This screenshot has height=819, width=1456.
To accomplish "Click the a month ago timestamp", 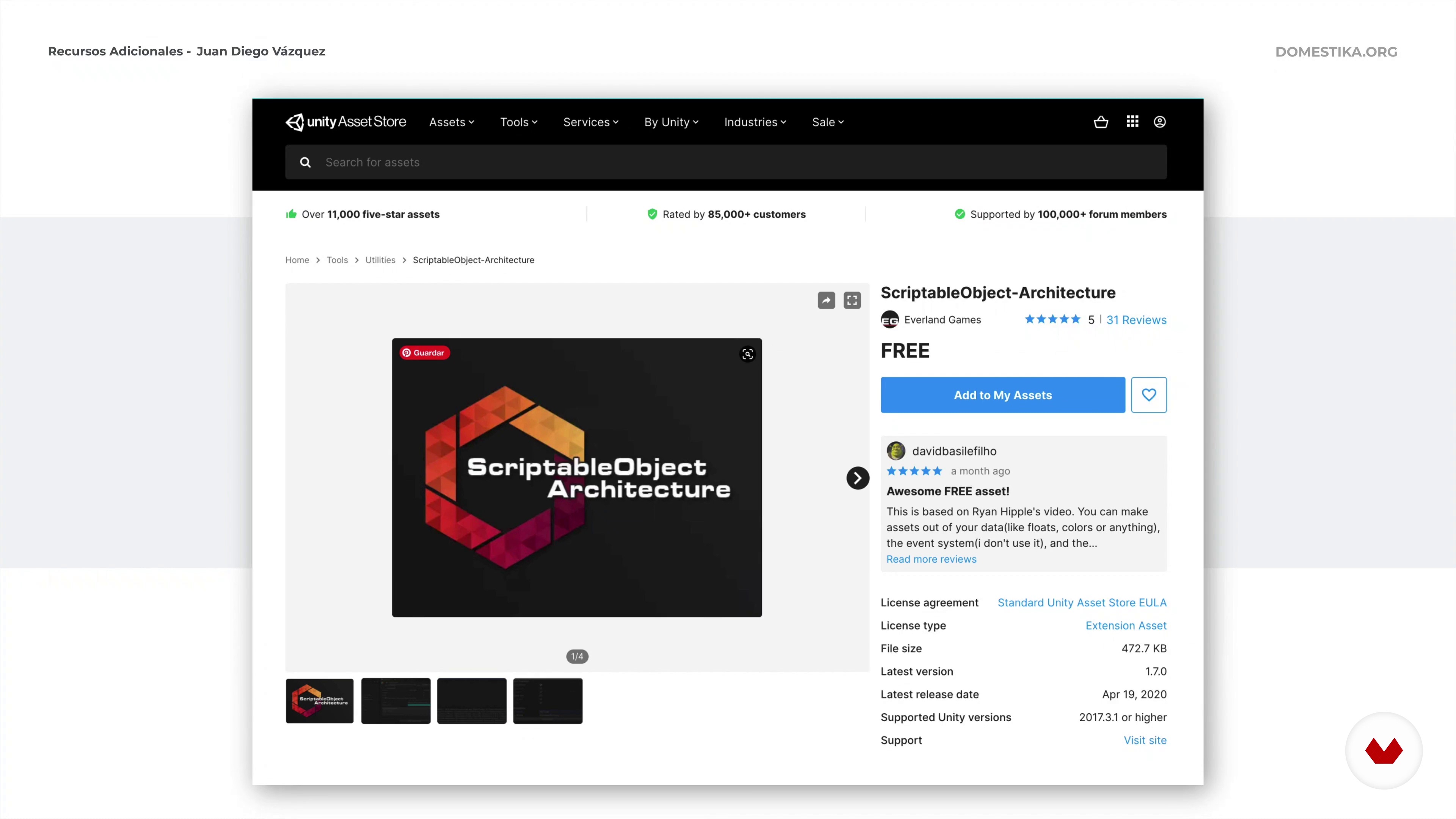I will (x=980, y=471).
